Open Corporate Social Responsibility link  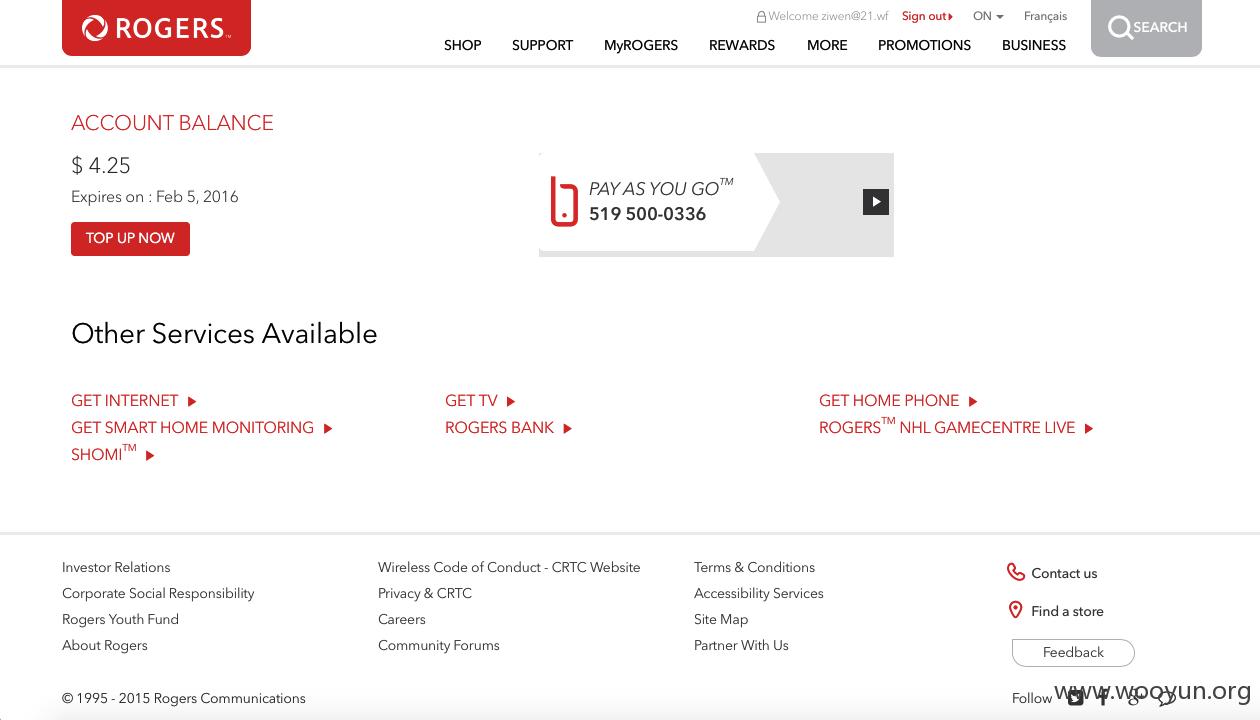tap(158, 593)
